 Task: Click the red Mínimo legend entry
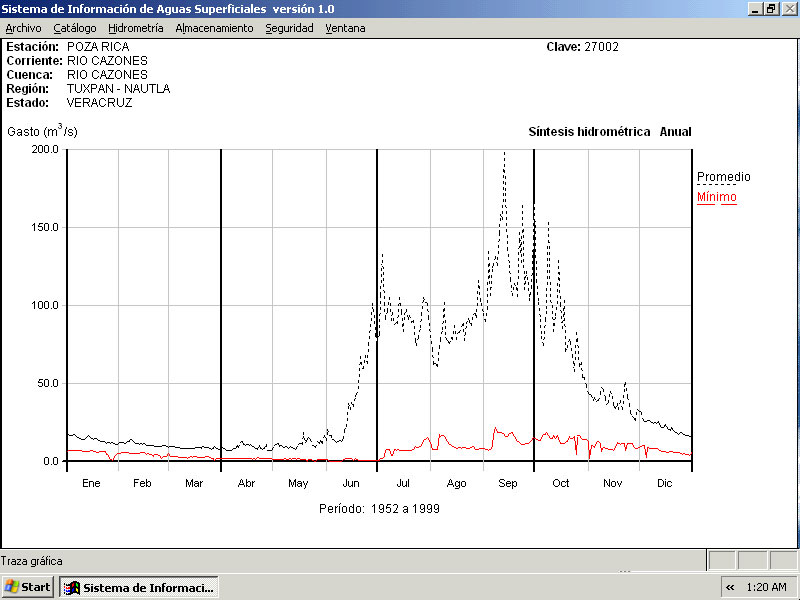[x=716, y=197]
